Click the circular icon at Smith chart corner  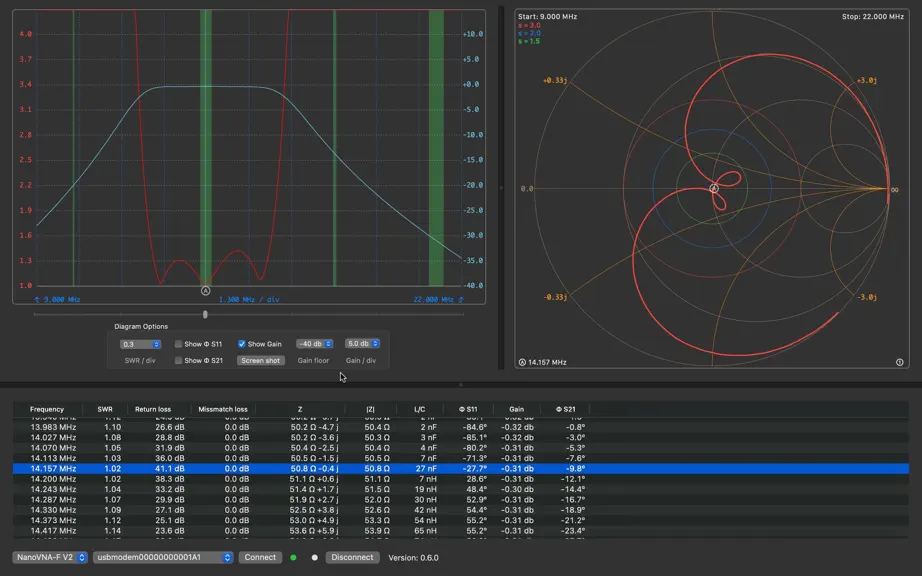coord(900,362)
